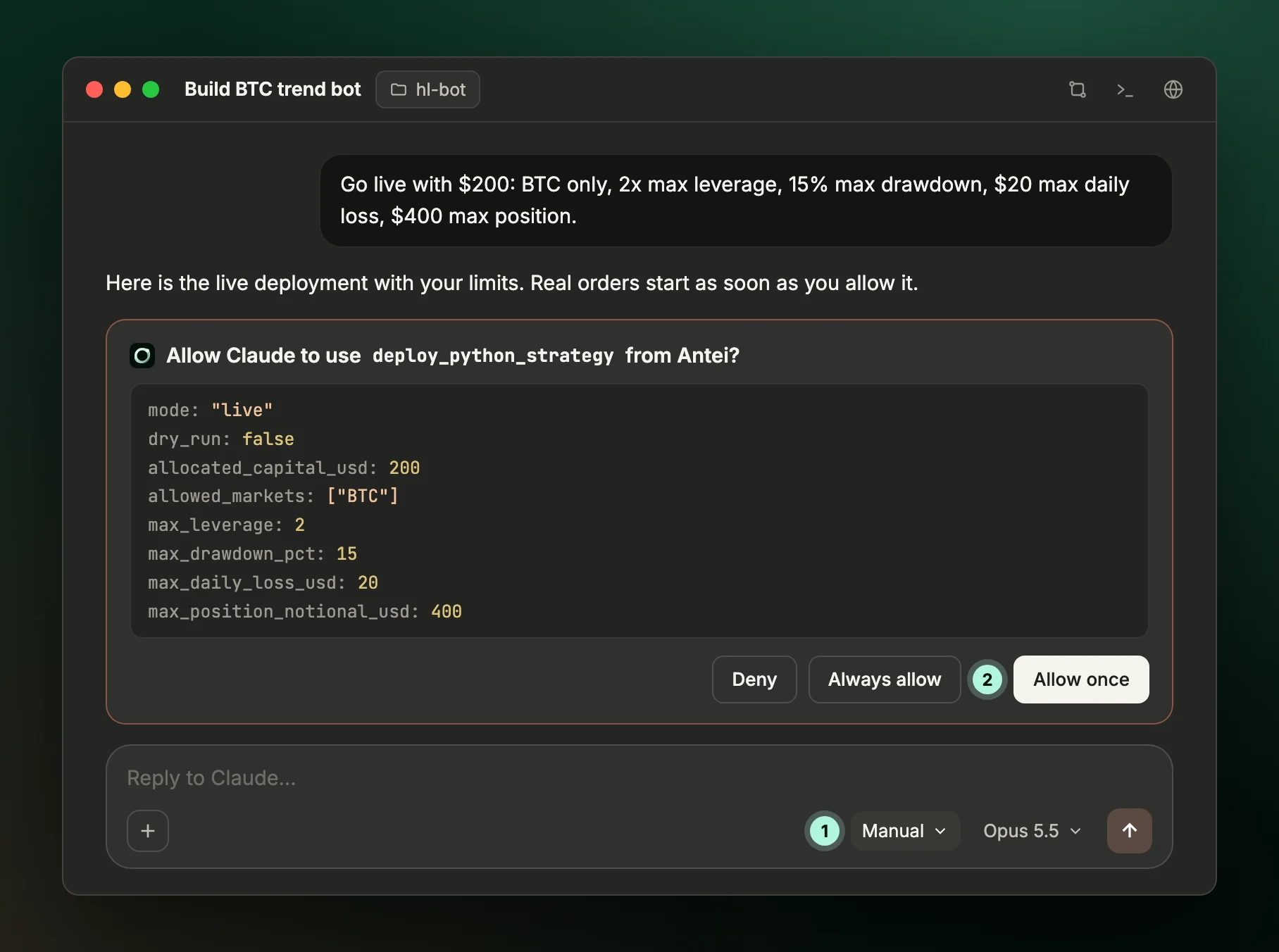Deny the deploy_python_strategy request
The image size is (1279, 952).
pyautogui.click(x=754, y=679)
